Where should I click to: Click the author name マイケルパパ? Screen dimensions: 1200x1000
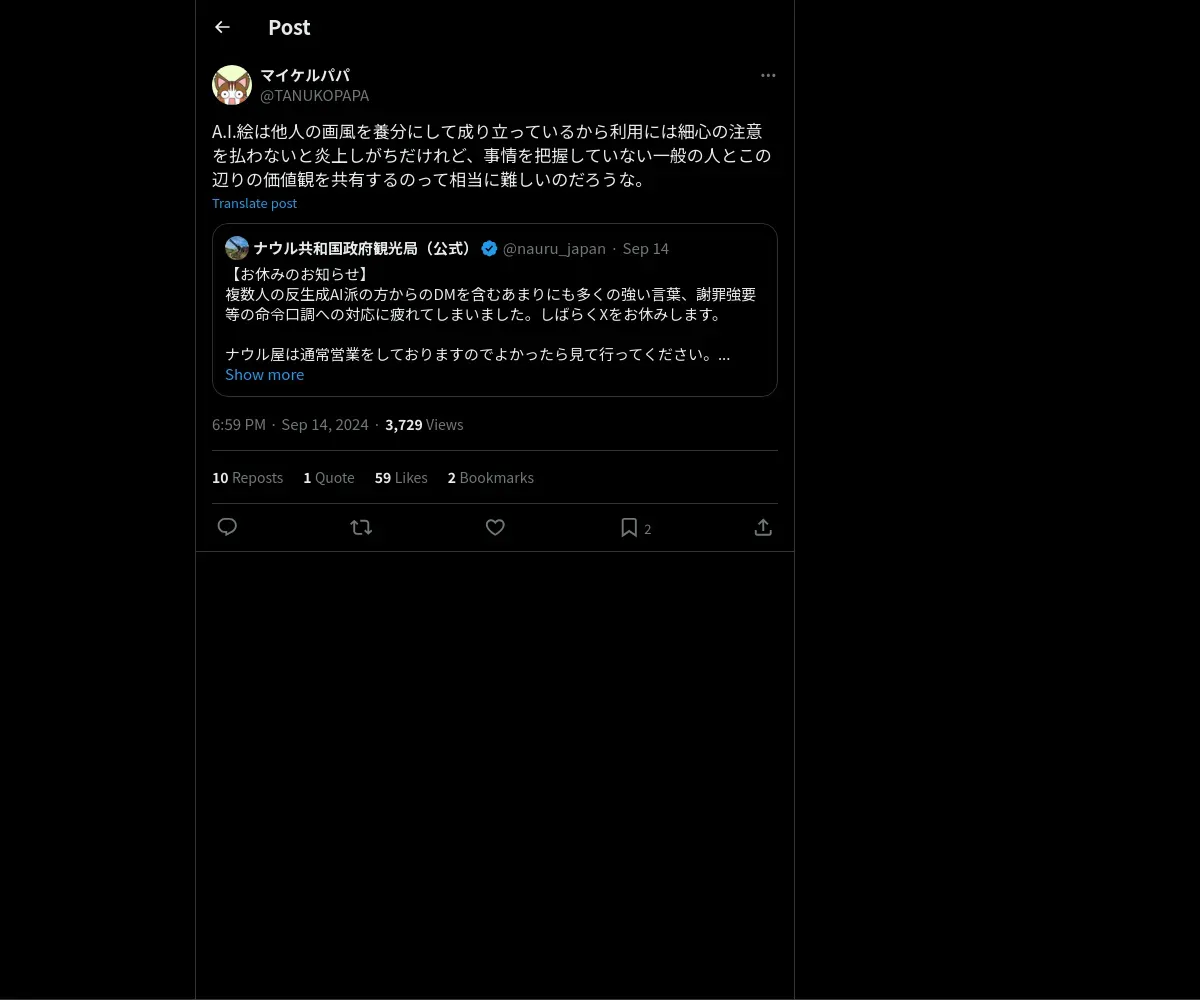coord(305,75)
